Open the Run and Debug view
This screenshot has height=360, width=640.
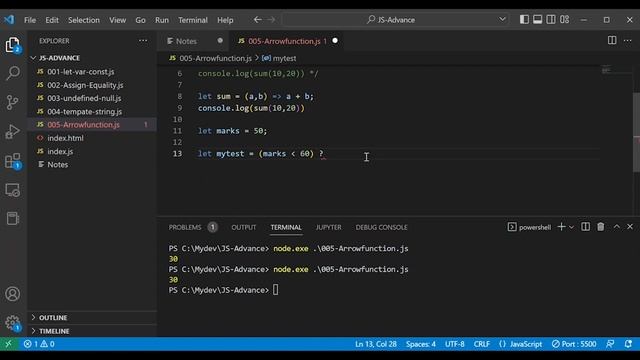(x=13, y=131)
